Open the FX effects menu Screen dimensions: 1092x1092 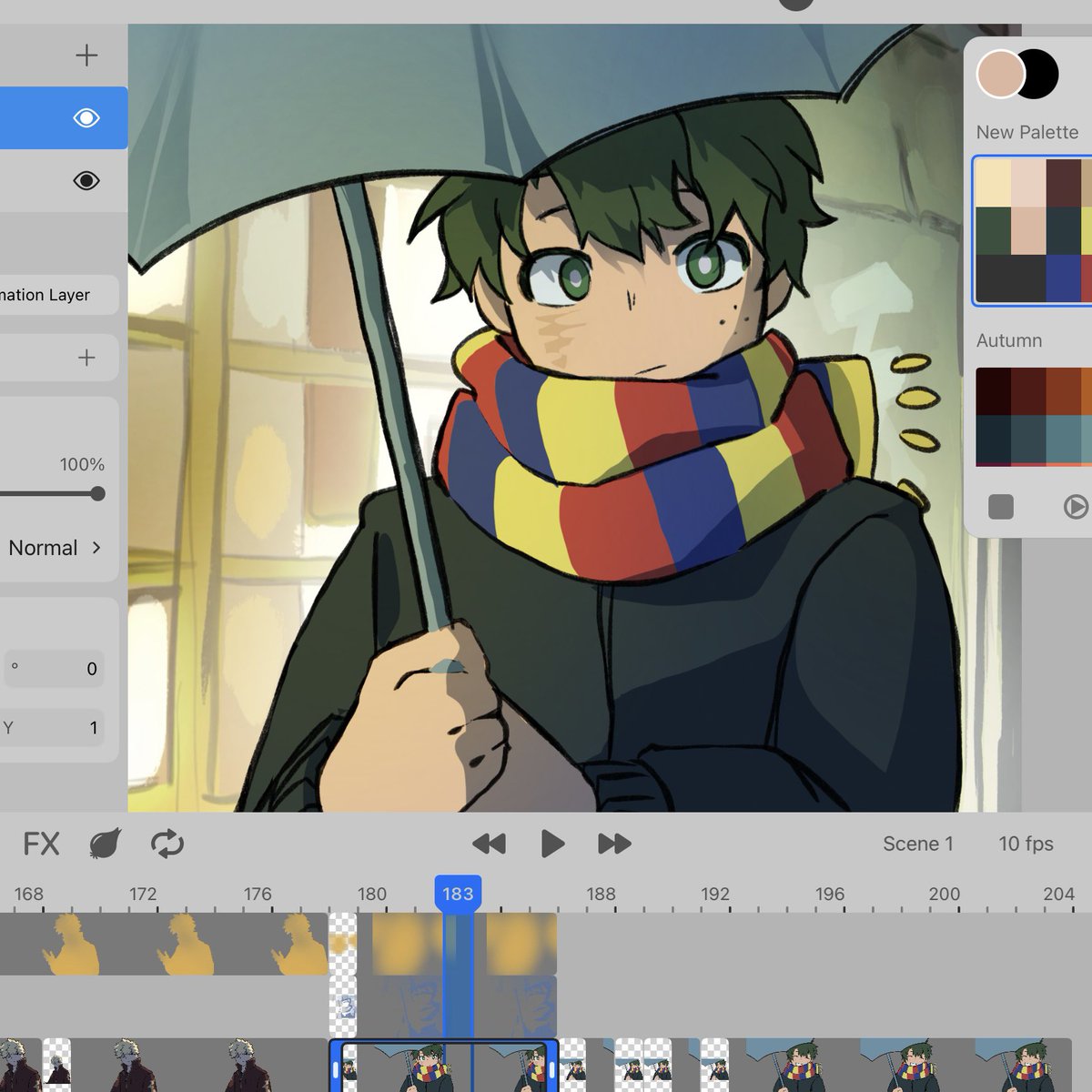click(x=41, y=844)
